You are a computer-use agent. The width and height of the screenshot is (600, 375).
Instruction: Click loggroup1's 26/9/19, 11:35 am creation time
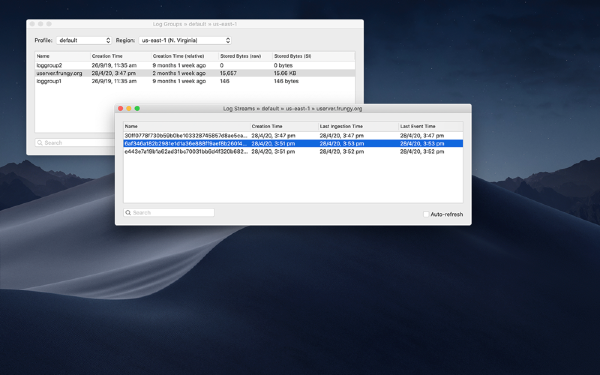coord(114,81)
